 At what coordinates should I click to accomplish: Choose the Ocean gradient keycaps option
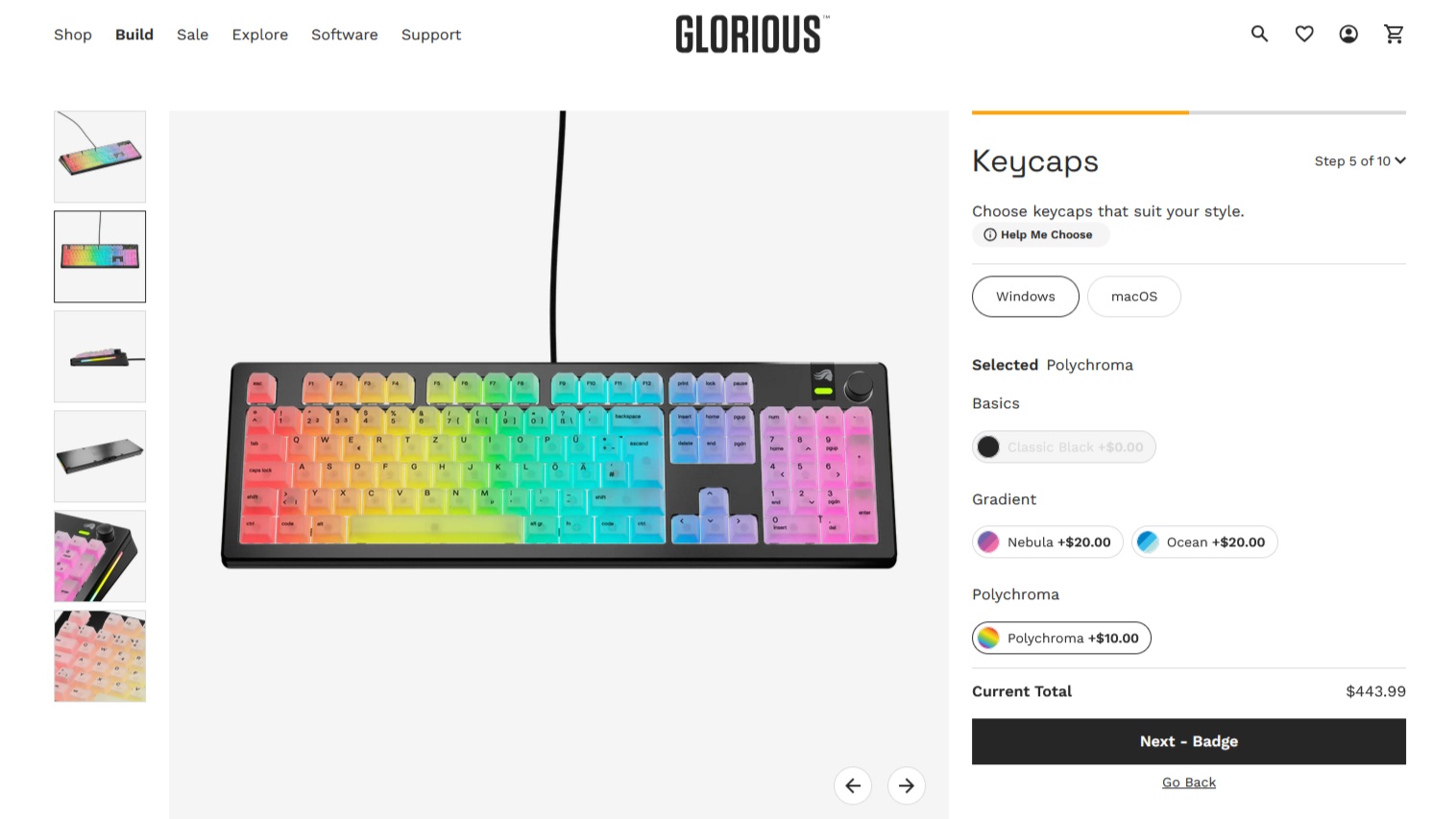[x=1204, y=542]
